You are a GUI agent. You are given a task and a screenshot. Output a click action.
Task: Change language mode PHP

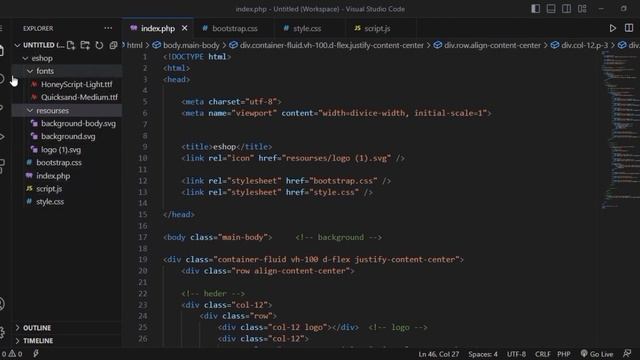564,354
